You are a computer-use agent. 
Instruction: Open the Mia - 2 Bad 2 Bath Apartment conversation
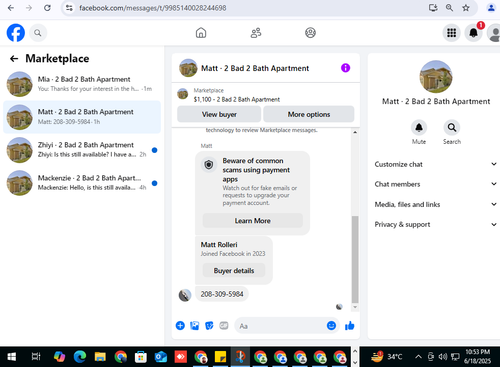(x=82, y=84)
